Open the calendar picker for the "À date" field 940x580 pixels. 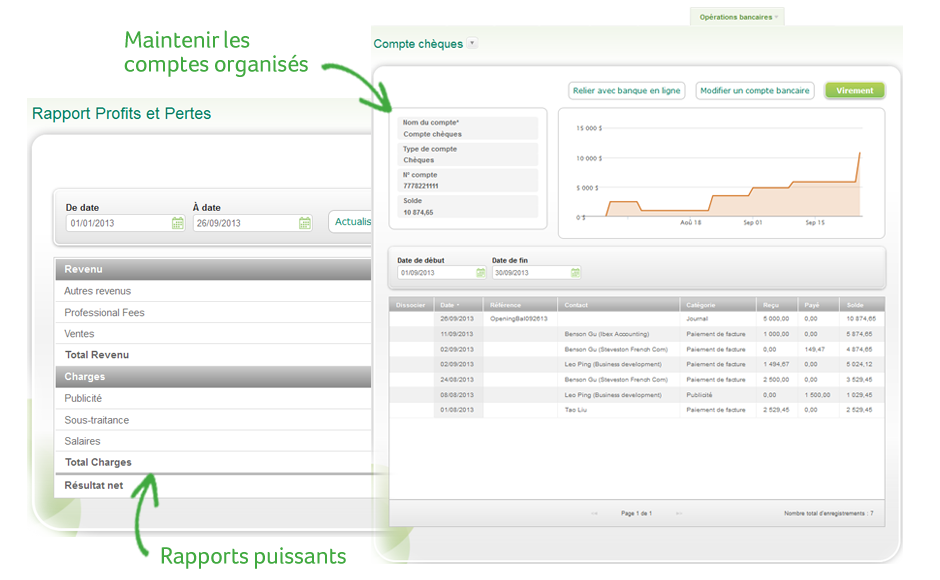tap(304, 222)
